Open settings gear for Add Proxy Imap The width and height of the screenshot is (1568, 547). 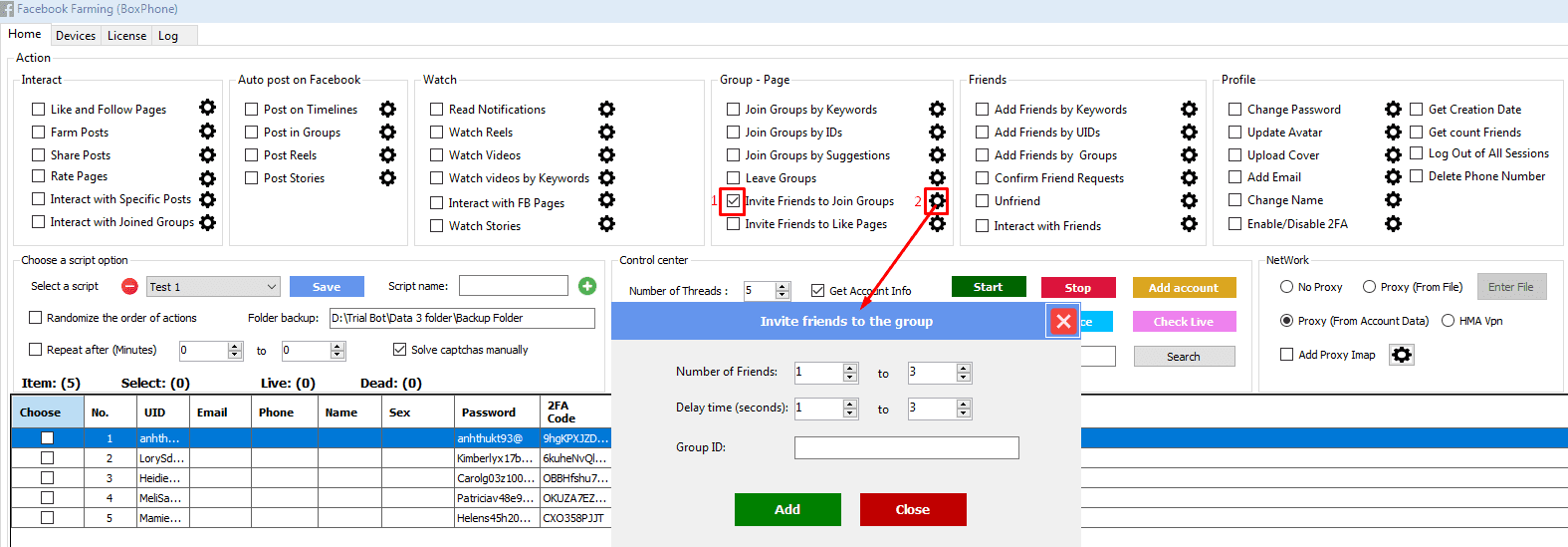1402,355
